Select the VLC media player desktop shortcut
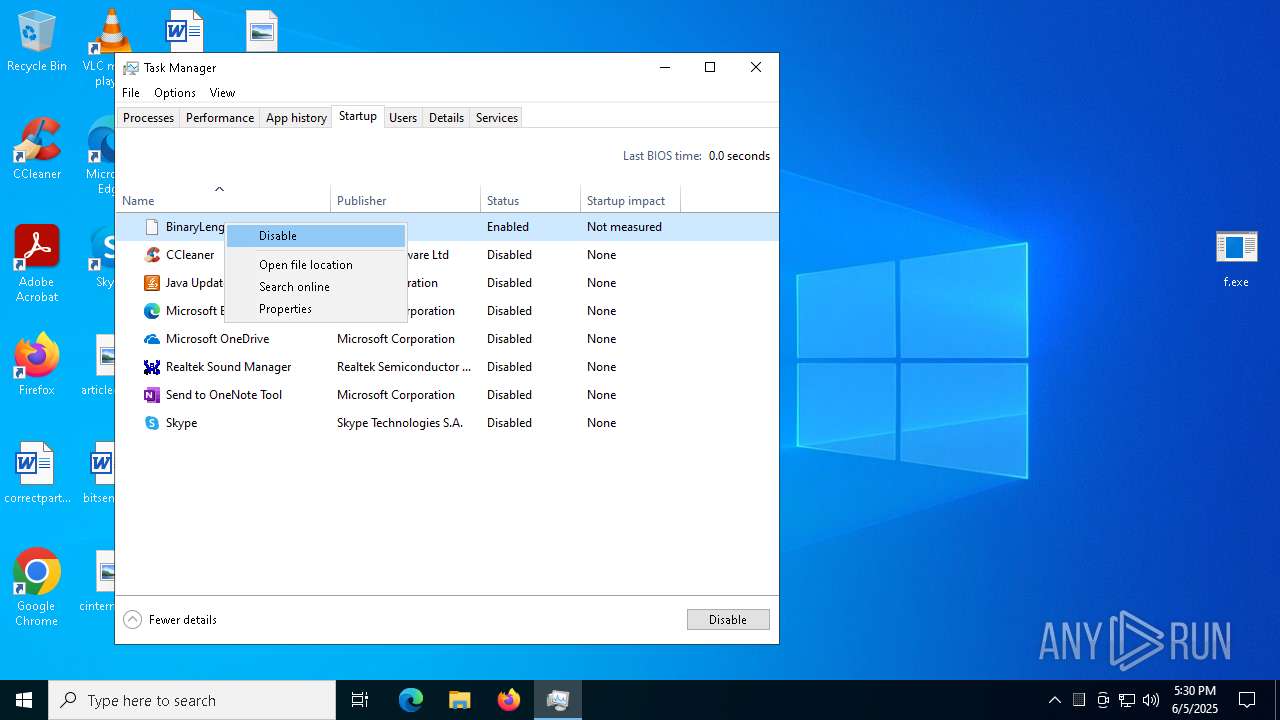The width and height of the screenshot is (1280, 720). (x=107, y=46)
